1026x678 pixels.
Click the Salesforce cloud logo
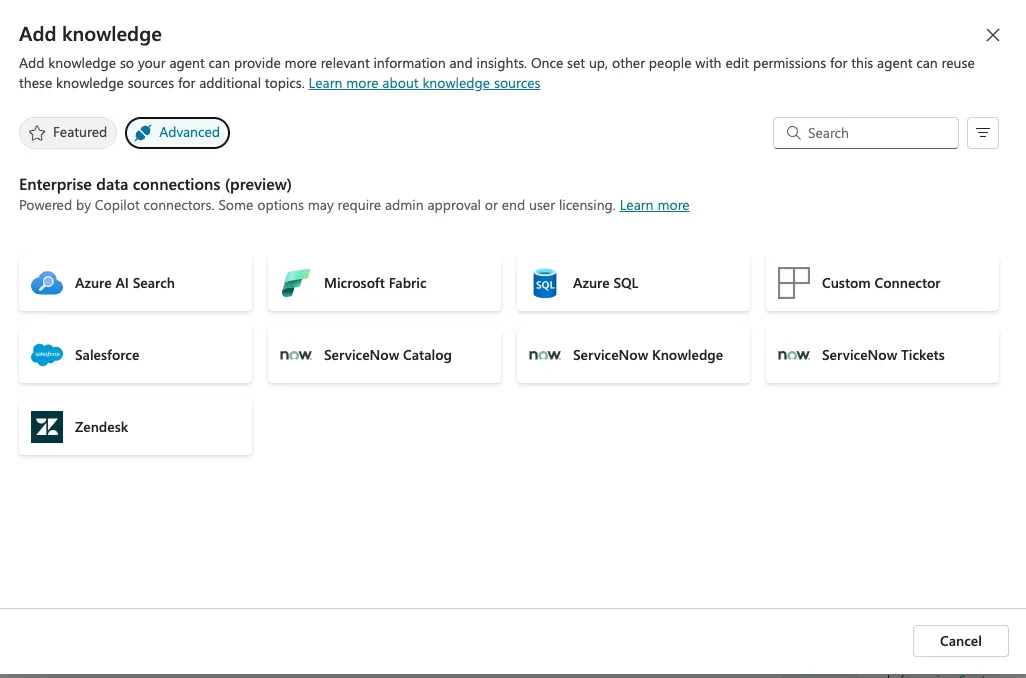click(x=47, y=355)
